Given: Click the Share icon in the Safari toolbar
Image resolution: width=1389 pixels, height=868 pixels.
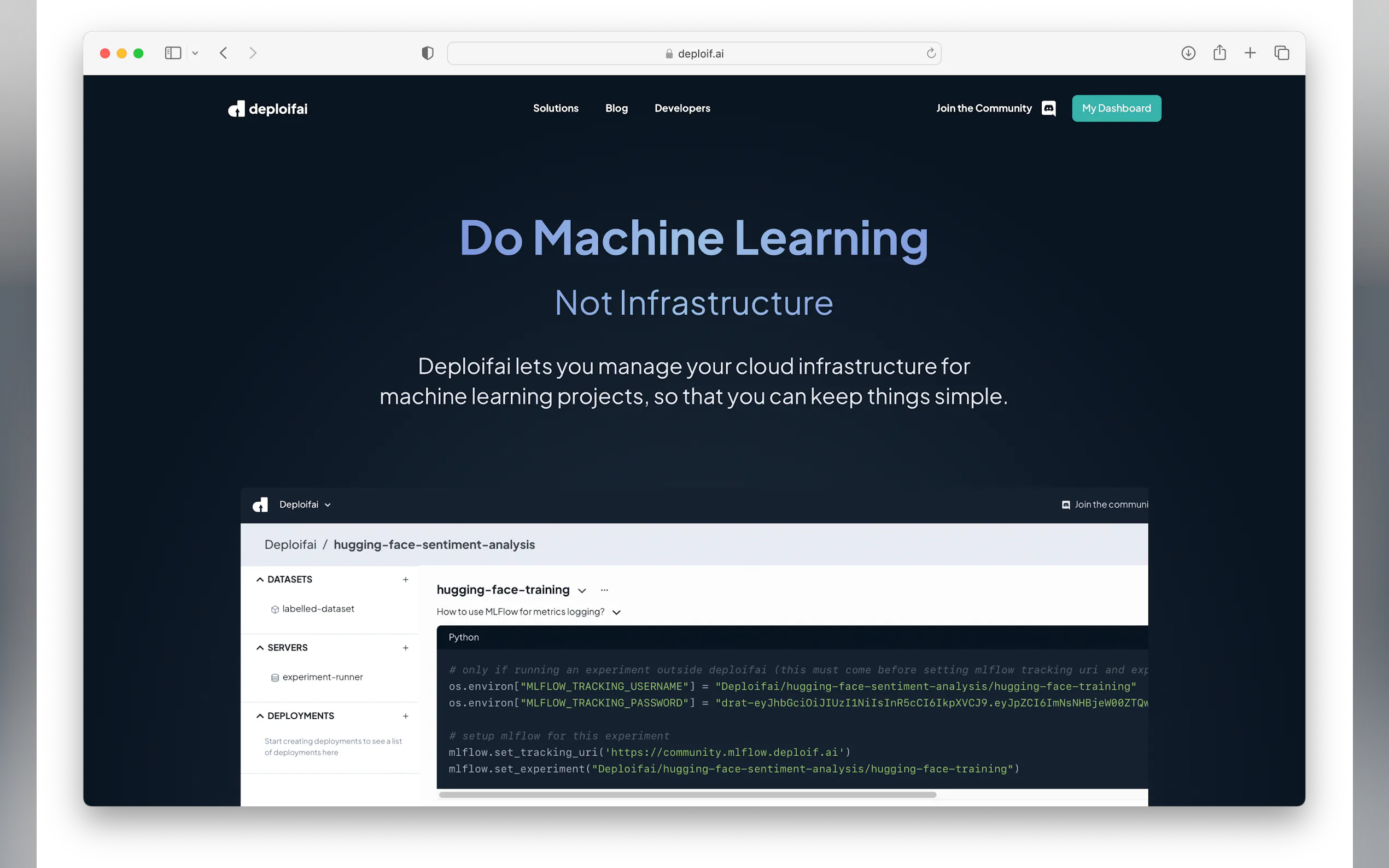Looking at the screenshot, I should coord(1219,54).
